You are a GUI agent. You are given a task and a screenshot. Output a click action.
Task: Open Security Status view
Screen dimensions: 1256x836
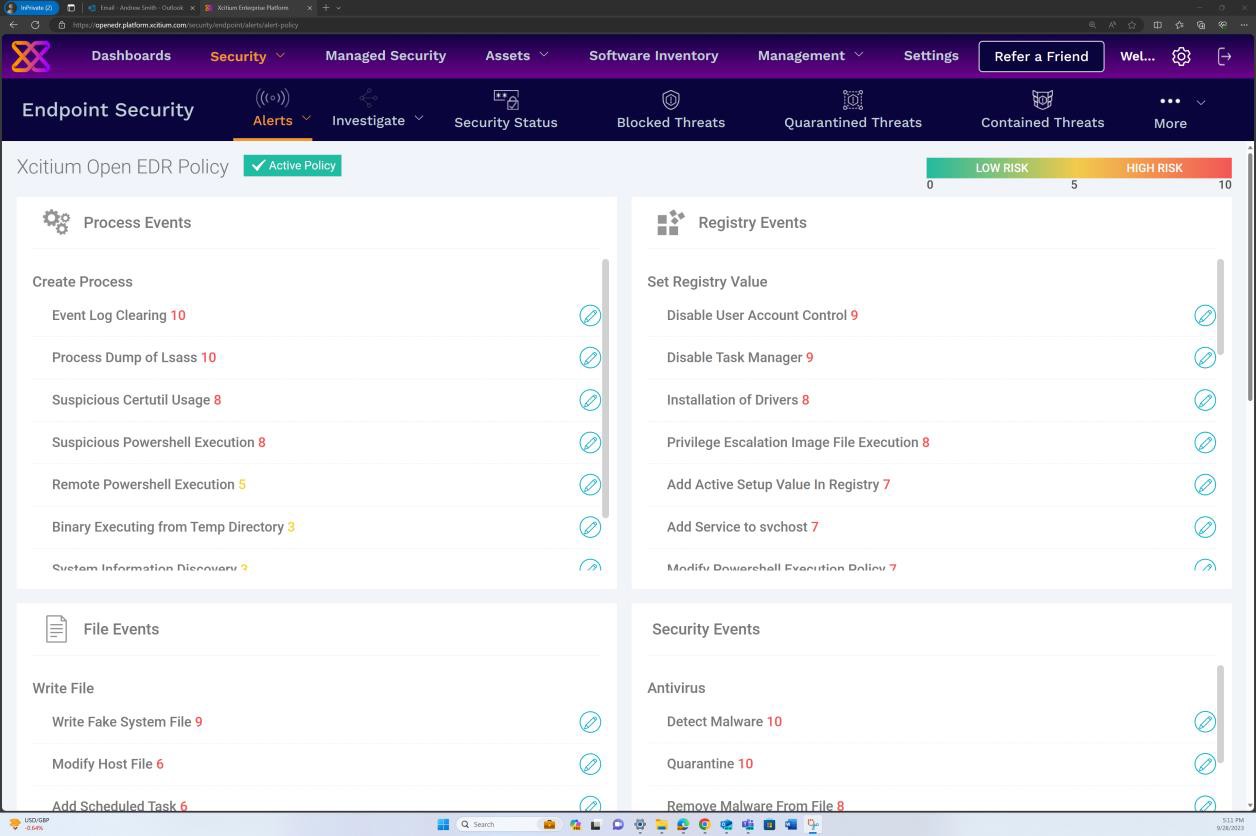point(505,110)
